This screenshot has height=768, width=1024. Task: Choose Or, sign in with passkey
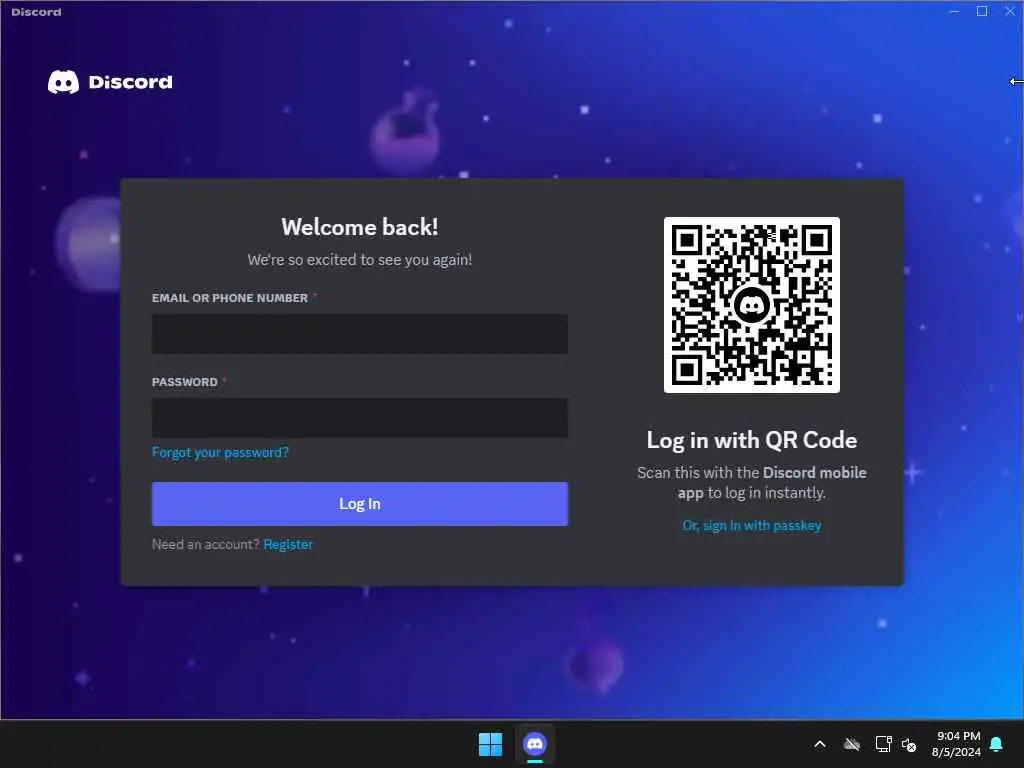(x=752, y=525)
